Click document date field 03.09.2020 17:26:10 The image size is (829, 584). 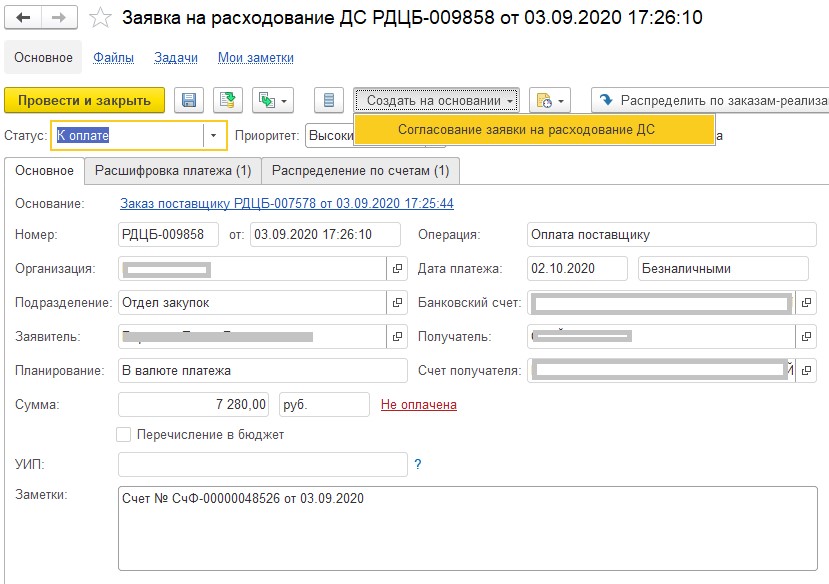tap(325, 235)
